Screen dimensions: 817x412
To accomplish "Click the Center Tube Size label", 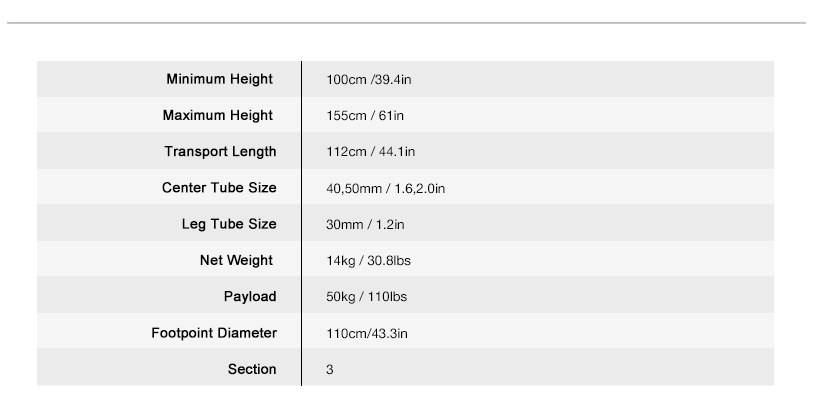I will (219, 188).
